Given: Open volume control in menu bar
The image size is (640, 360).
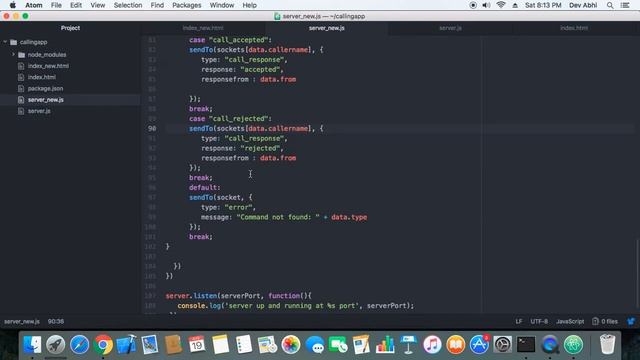Looking at the screenshot, I should point(486,5).
